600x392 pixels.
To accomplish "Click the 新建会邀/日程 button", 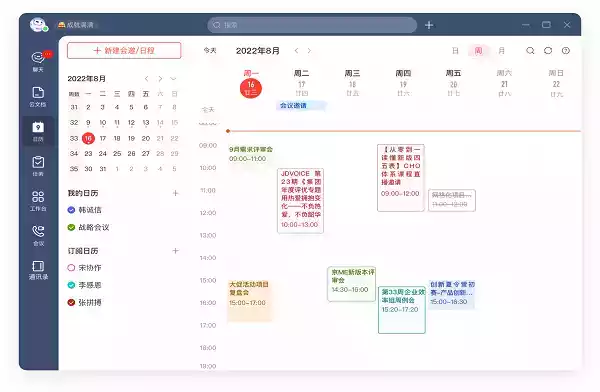I will point(124,51).
